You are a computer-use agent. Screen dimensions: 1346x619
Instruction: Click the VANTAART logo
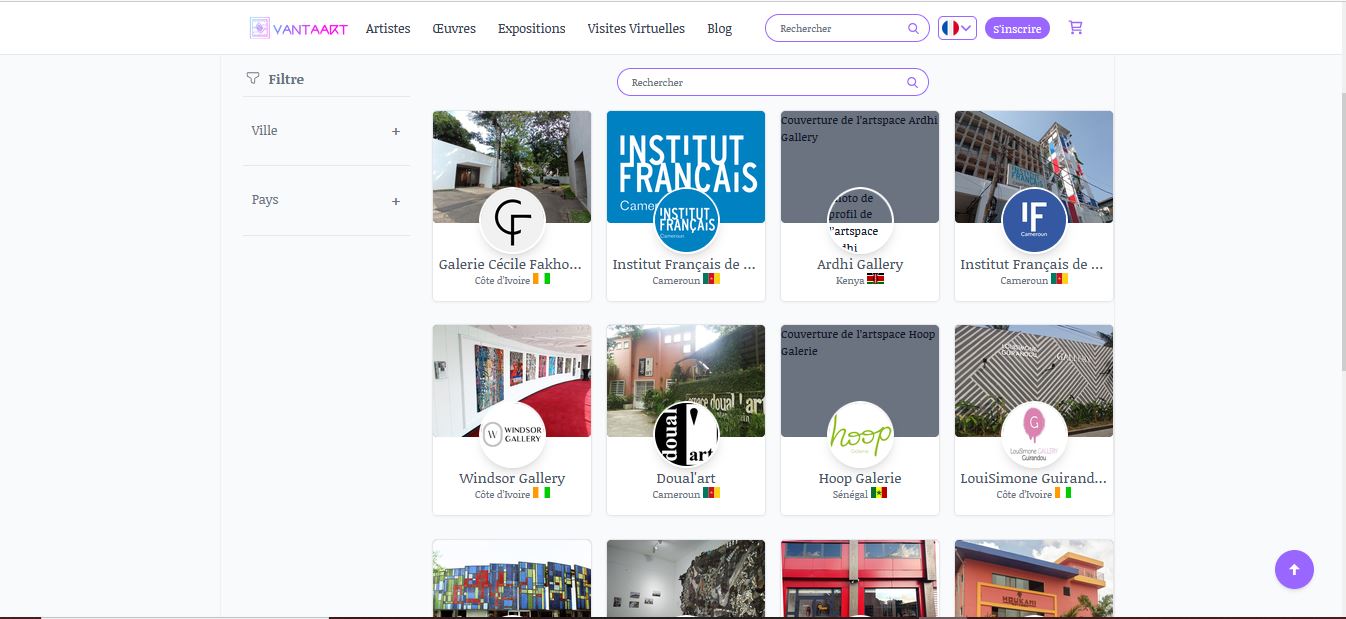[x=299, y=28]
